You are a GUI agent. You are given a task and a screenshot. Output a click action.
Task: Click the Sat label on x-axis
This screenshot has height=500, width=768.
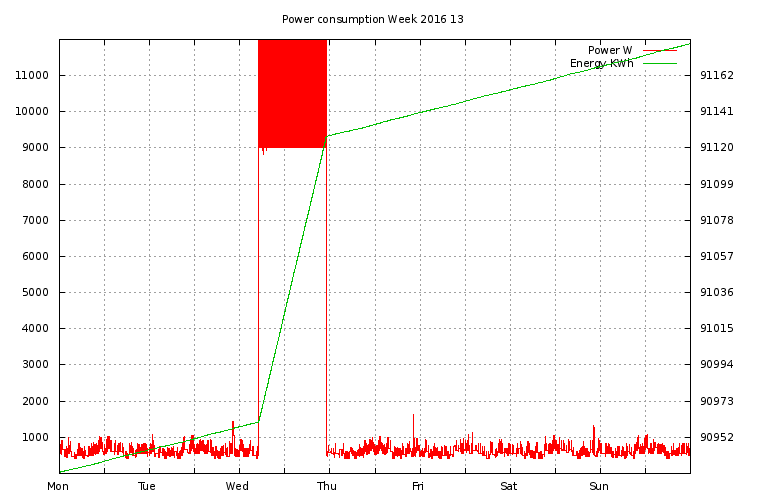point(509,486)
